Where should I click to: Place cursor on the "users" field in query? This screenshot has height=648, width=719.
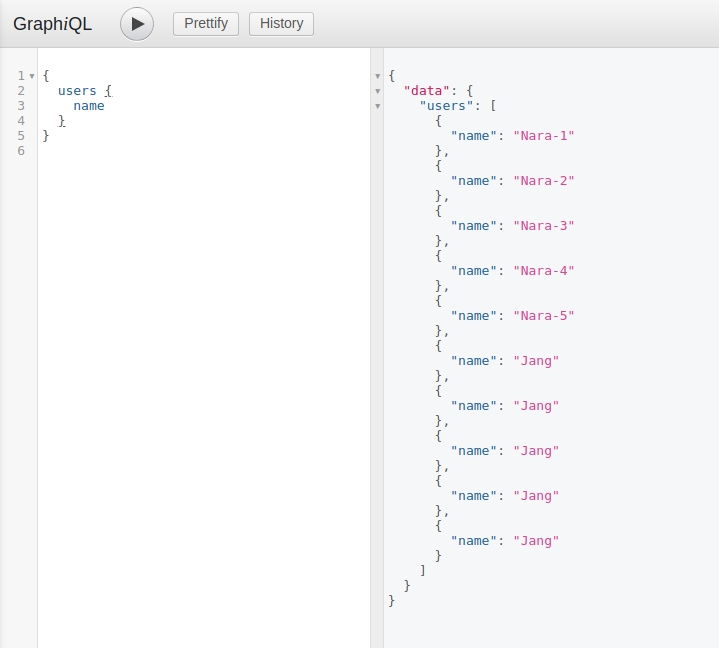(x=77, y=91)
